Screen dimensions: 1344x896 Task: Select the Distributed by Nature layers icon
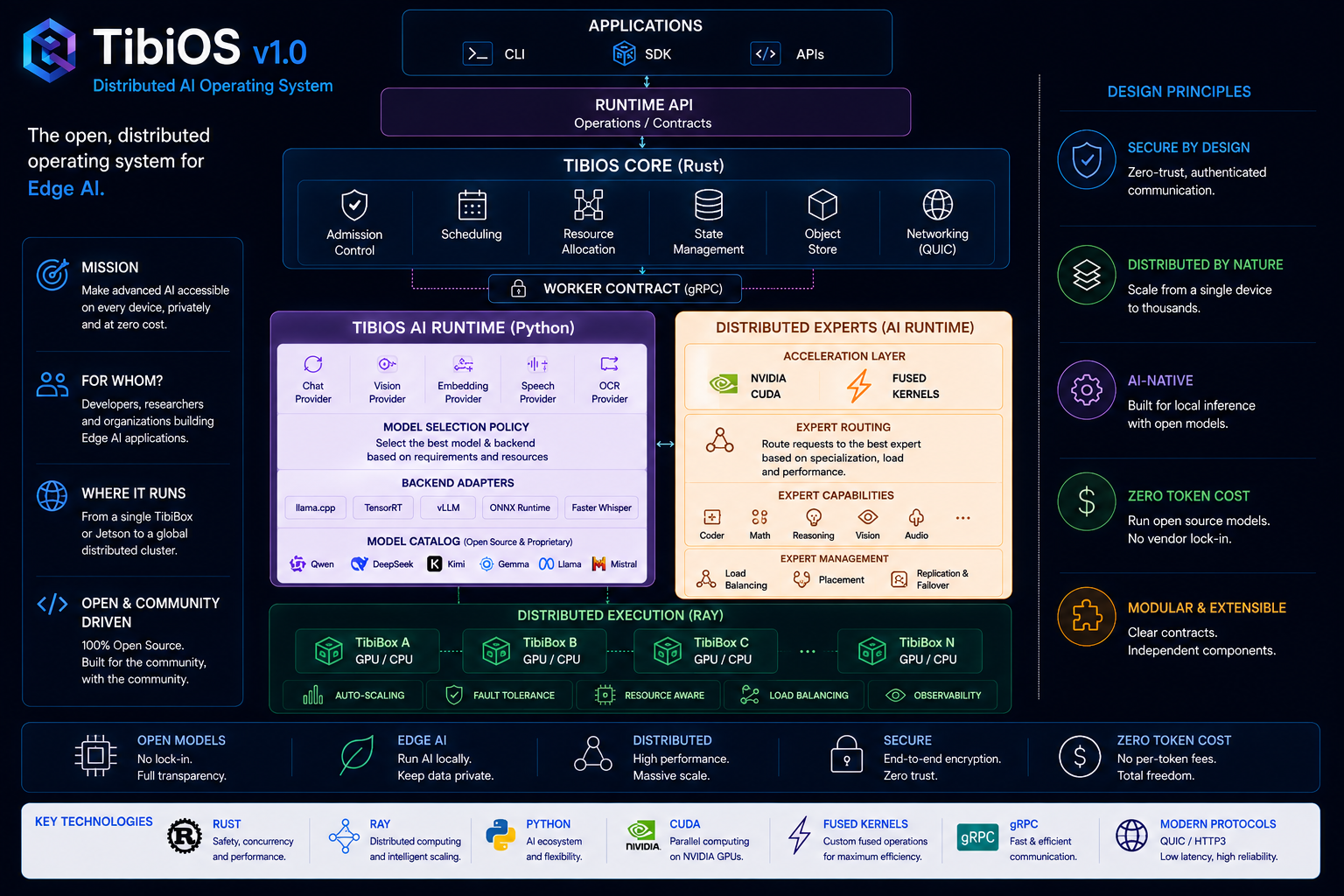1087,276
